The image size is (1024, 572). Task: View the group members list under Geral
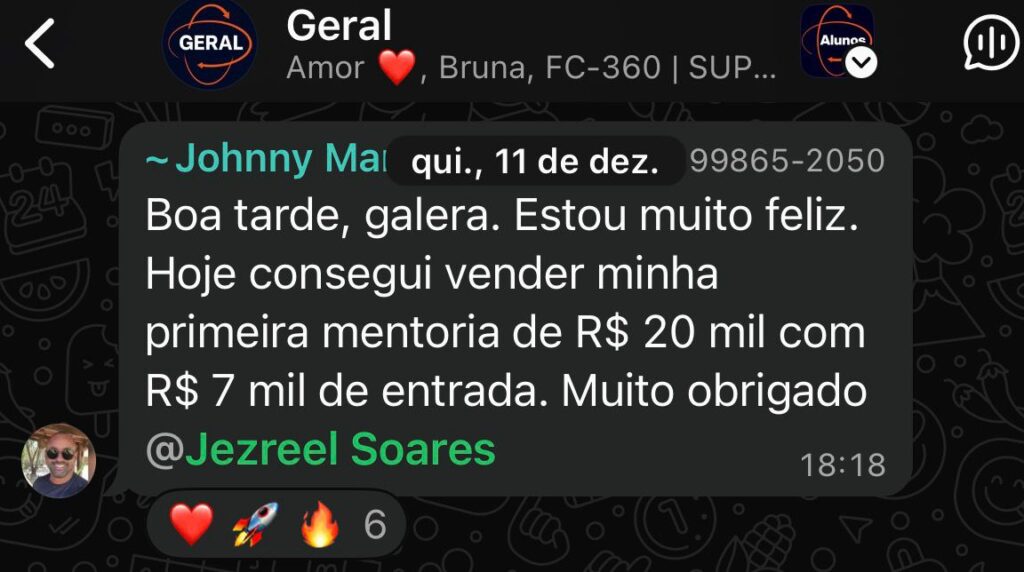531,67
